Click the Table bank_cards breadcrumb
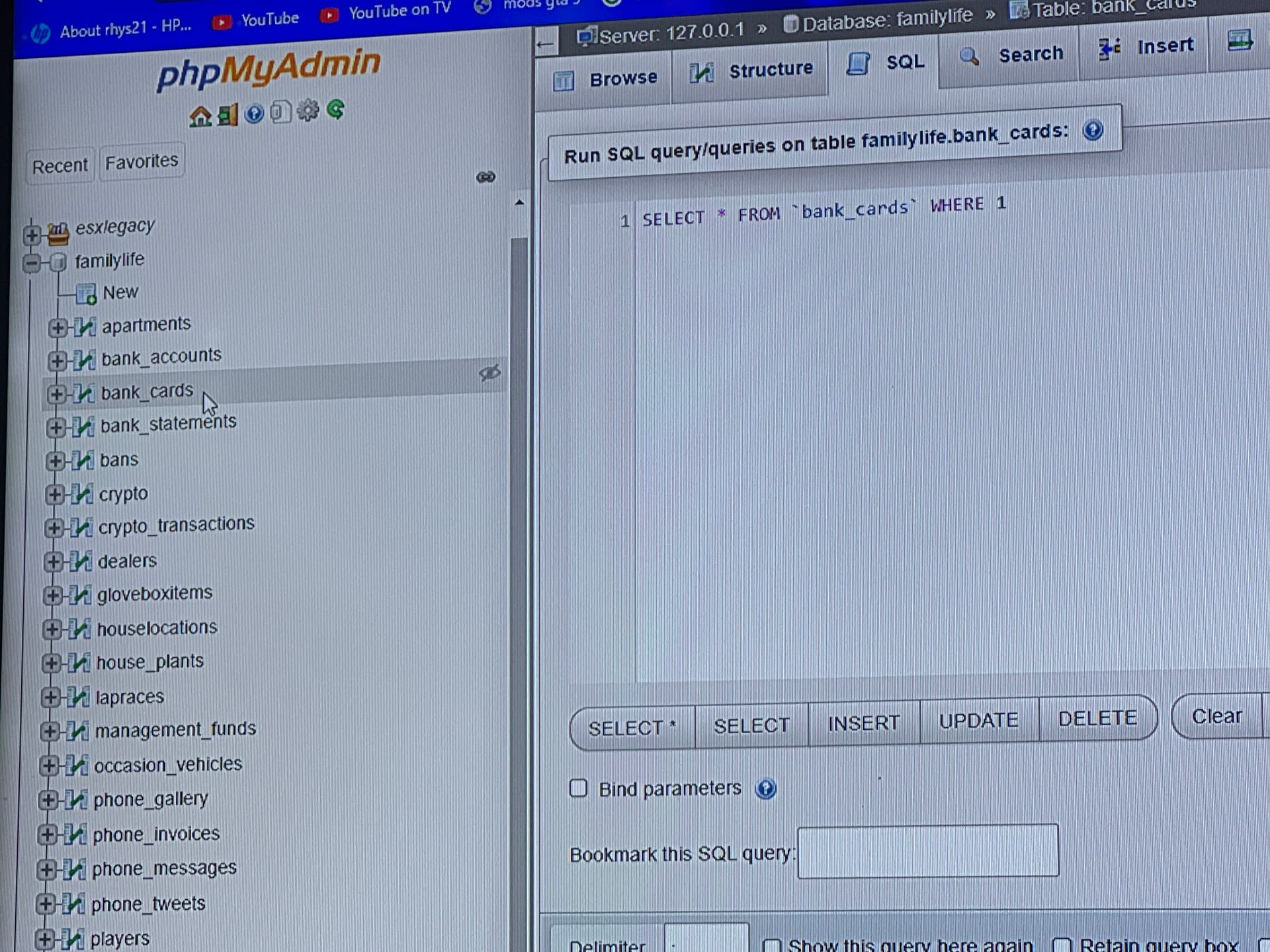Image resolution: width=1270 pixels, height=952 pixels. point(1105,8)
